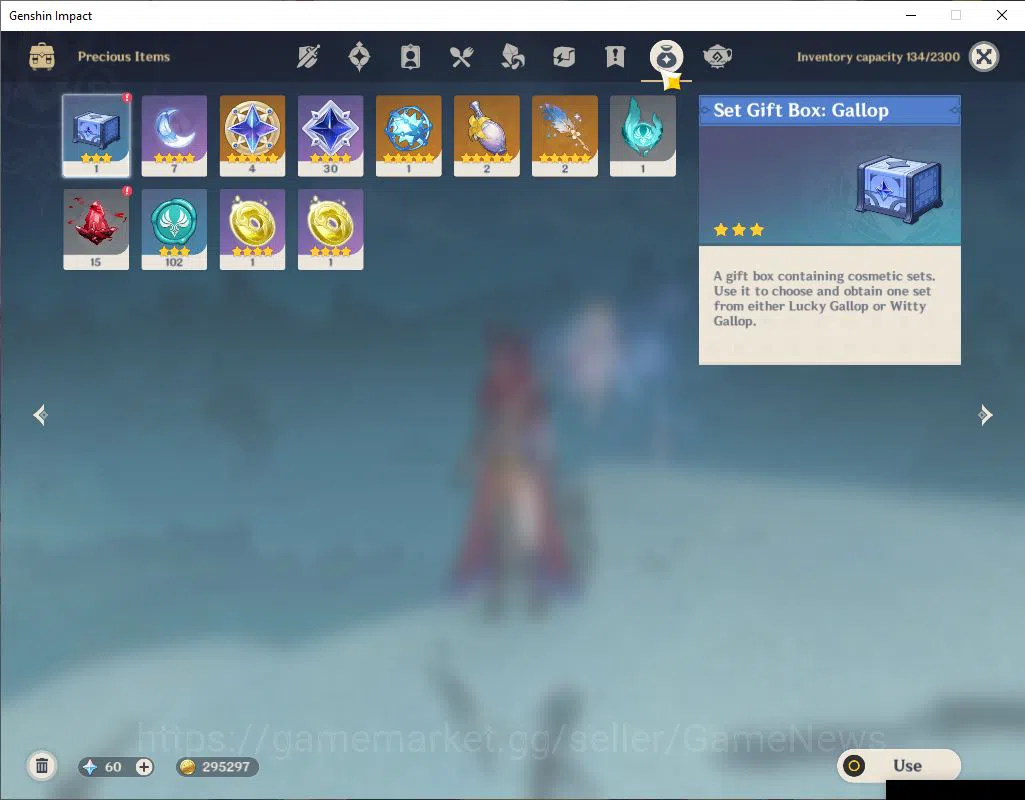Go to next inventory category arrow
The height and width of the screenshot is (800, 1025).
985,415
